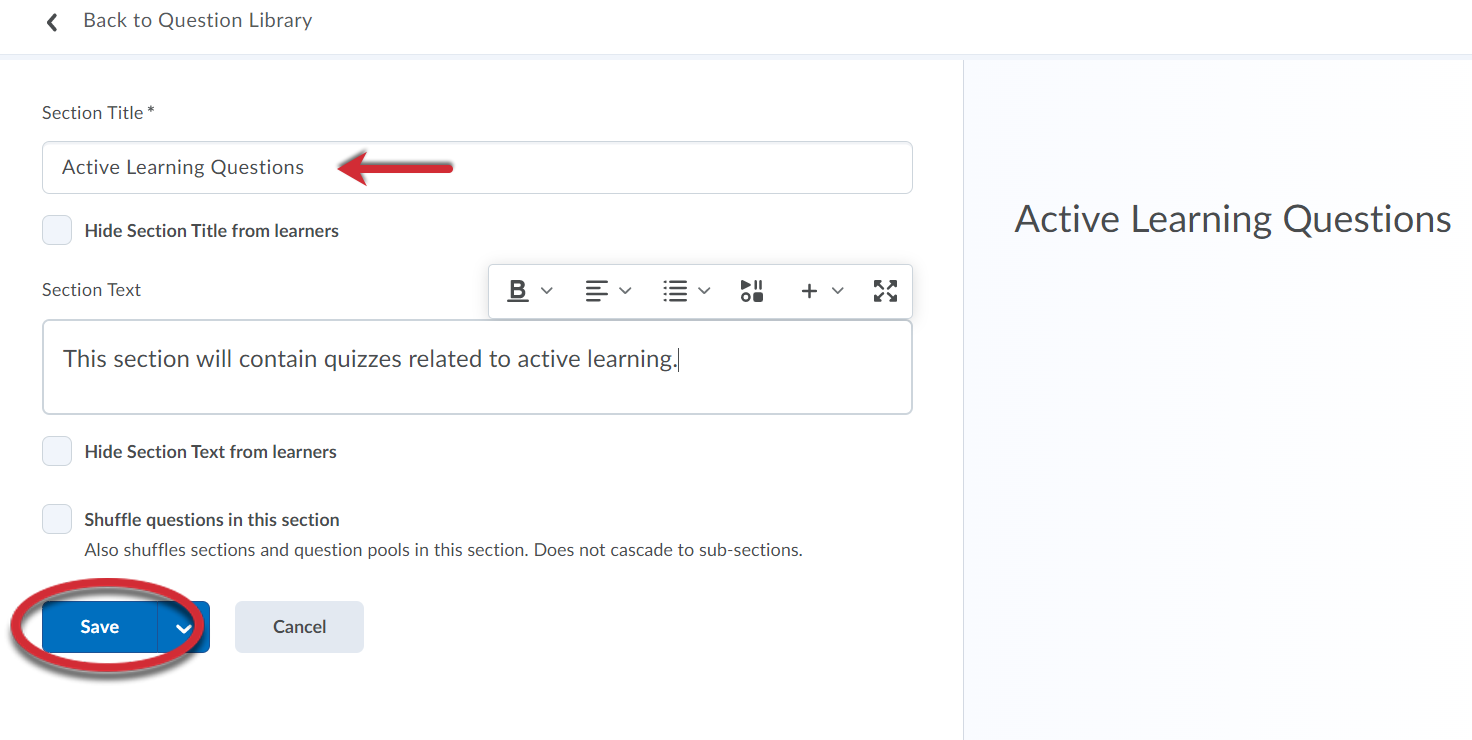This screenshot has height=740, width=1472.
Task: Click the bullet list icon
Action: (x=678, y=290)
